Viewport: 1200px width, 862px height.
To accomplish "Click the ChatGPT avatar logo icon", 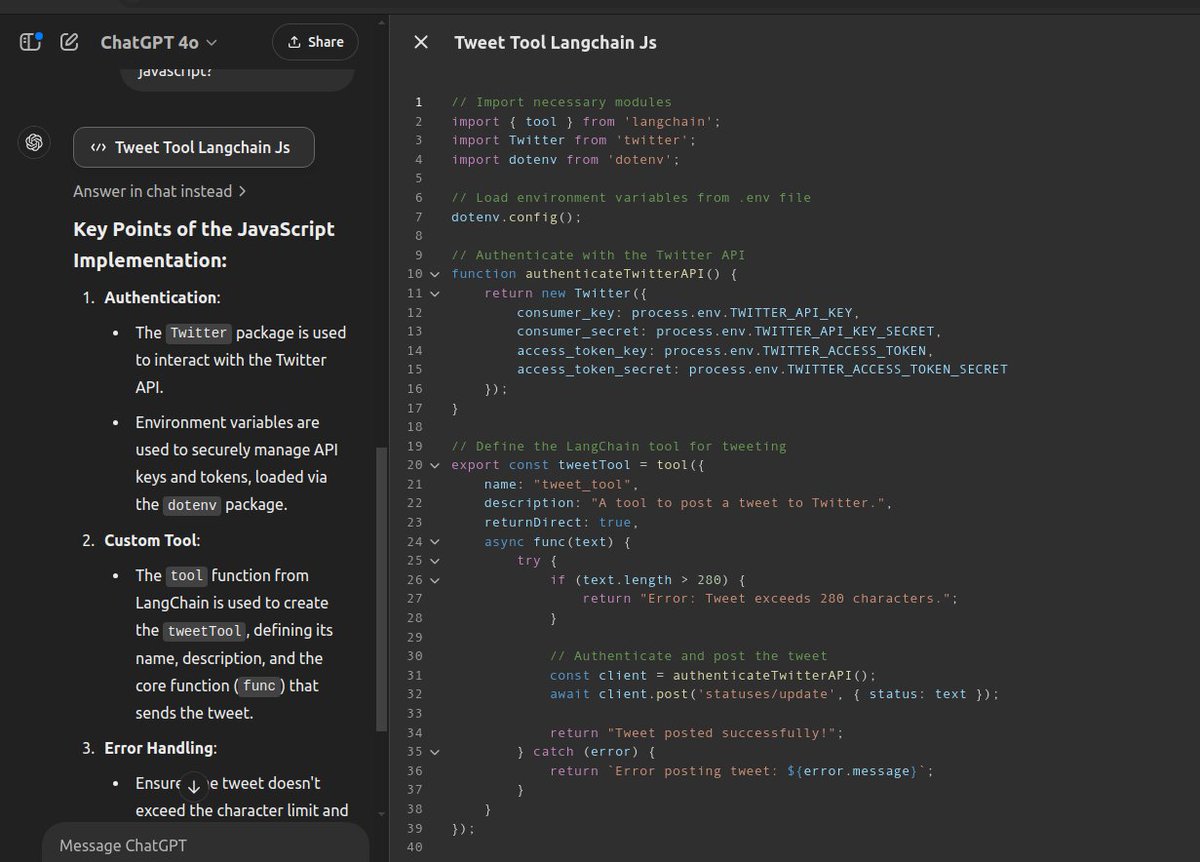I will coord(34,143).
